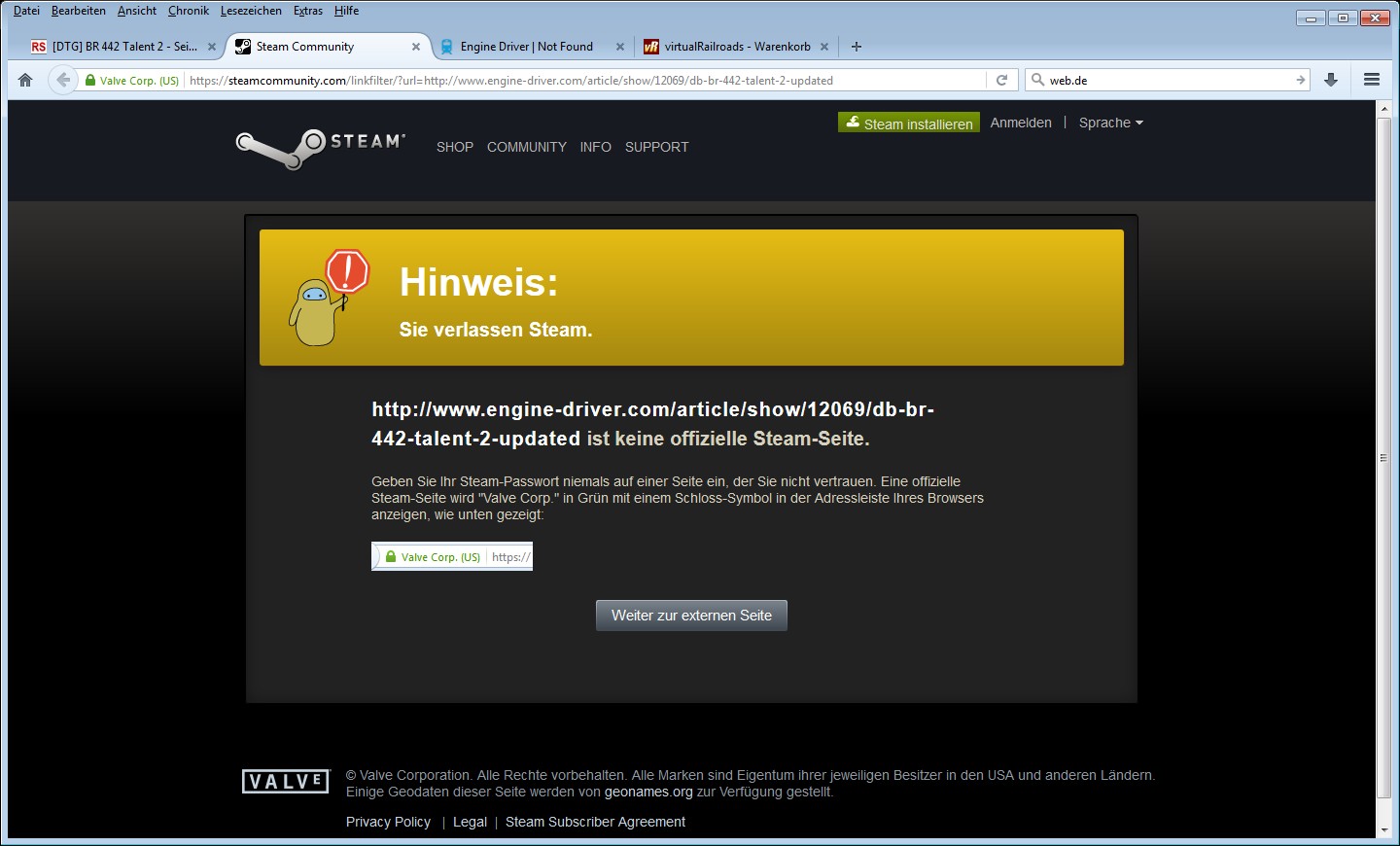
Task: Open the geonames.org link
Action: coord(648,792)
